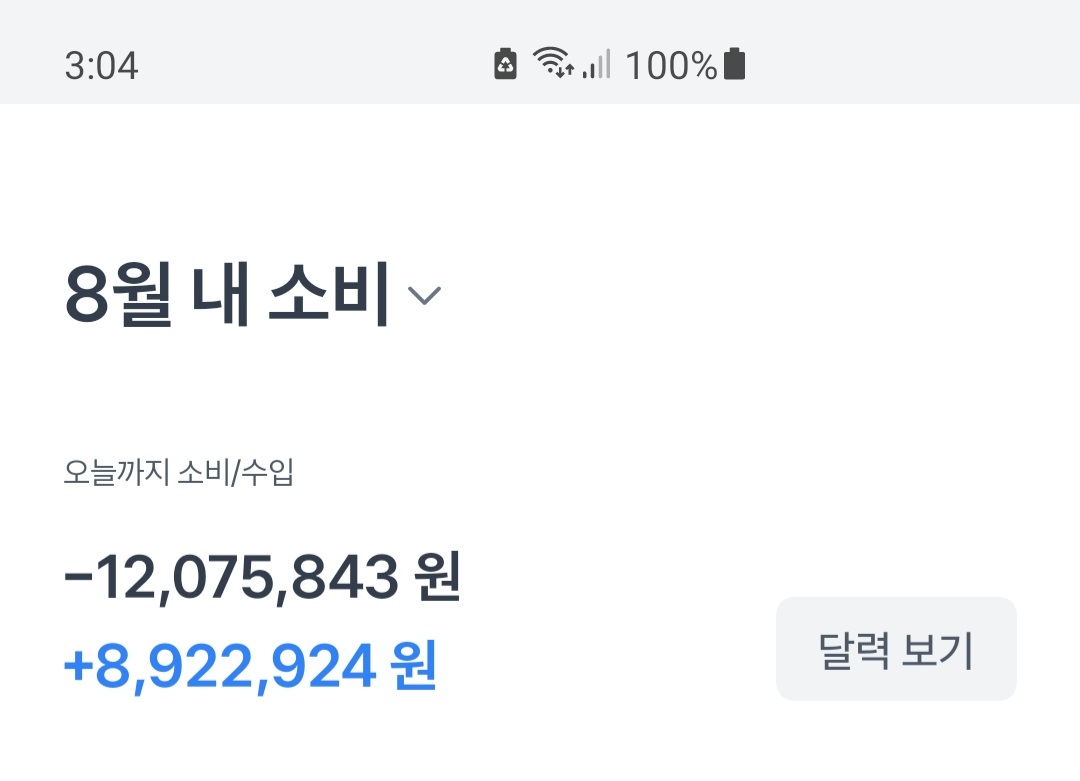The width and height of the screenshot is (1080, 781).
Task: Open the 8월 내 소비 title dropdown
Action: pyautogui.click(x=252, y=295)
